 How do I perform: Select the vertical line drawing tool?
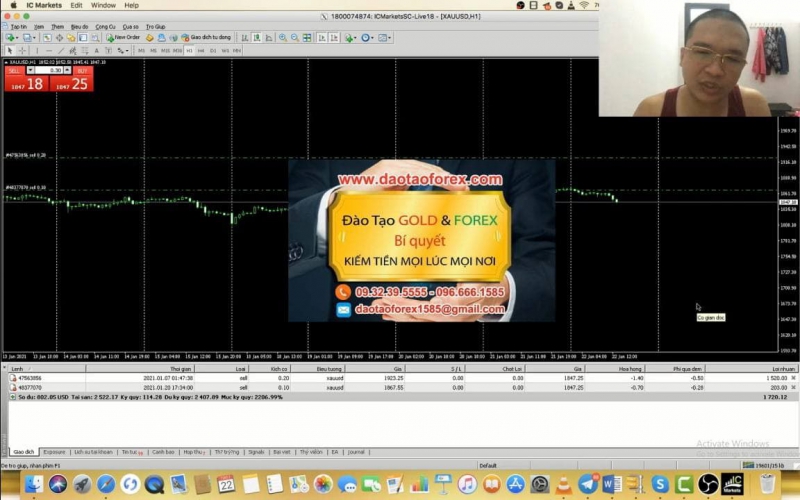pos(37,51)
